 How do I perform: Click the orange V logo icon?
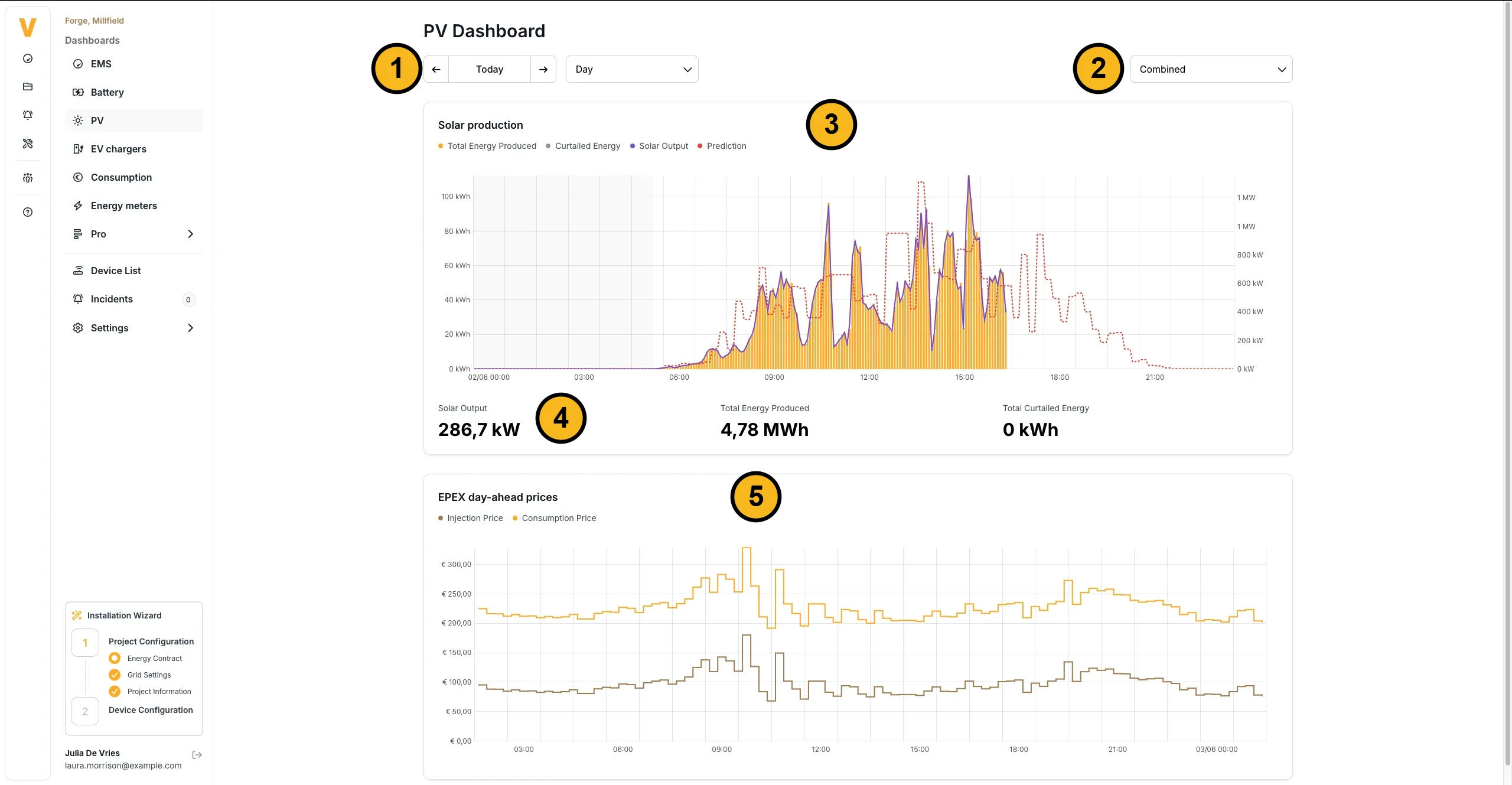pos(28,27)
